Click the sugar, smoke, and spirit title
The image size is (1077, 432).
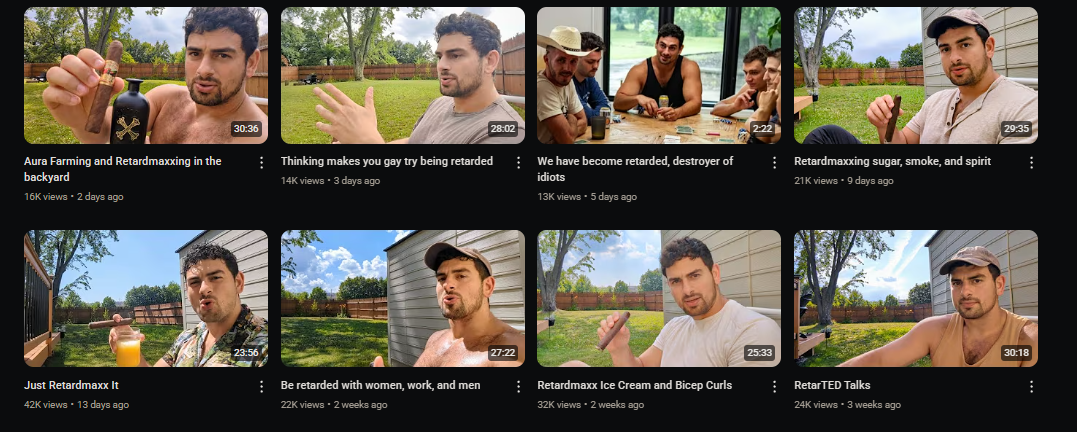pyautogui.click(x=892, y=161)
